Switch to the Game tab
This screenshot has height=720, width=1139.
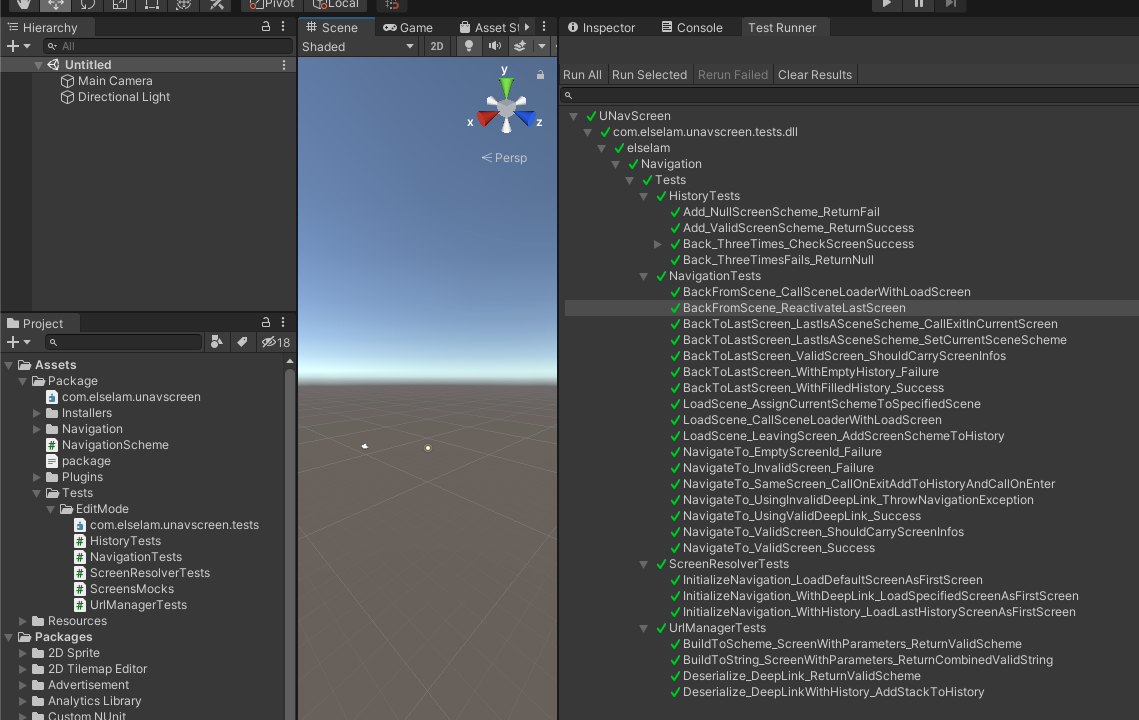pos(408,28)
